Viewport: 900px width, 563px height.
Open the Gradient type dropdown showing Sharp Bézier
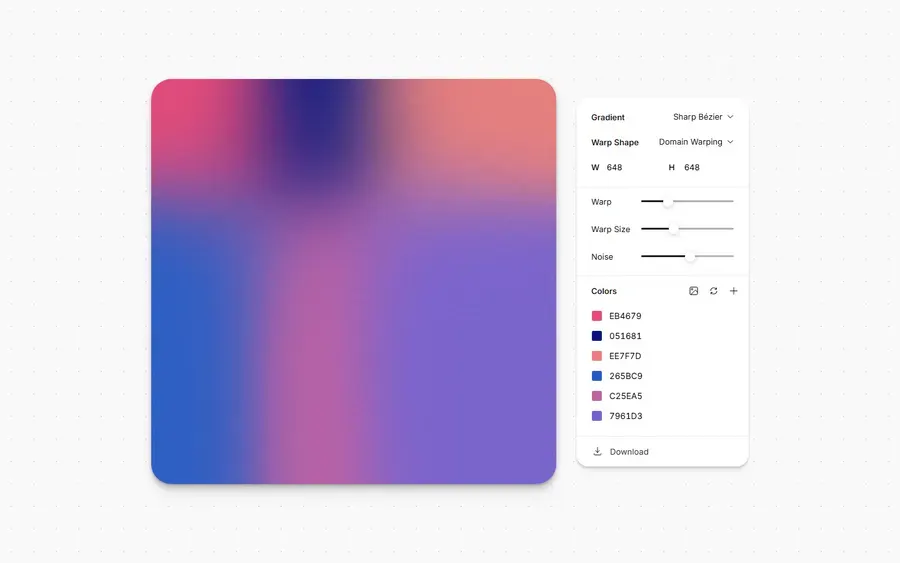[x=703, y=117]
